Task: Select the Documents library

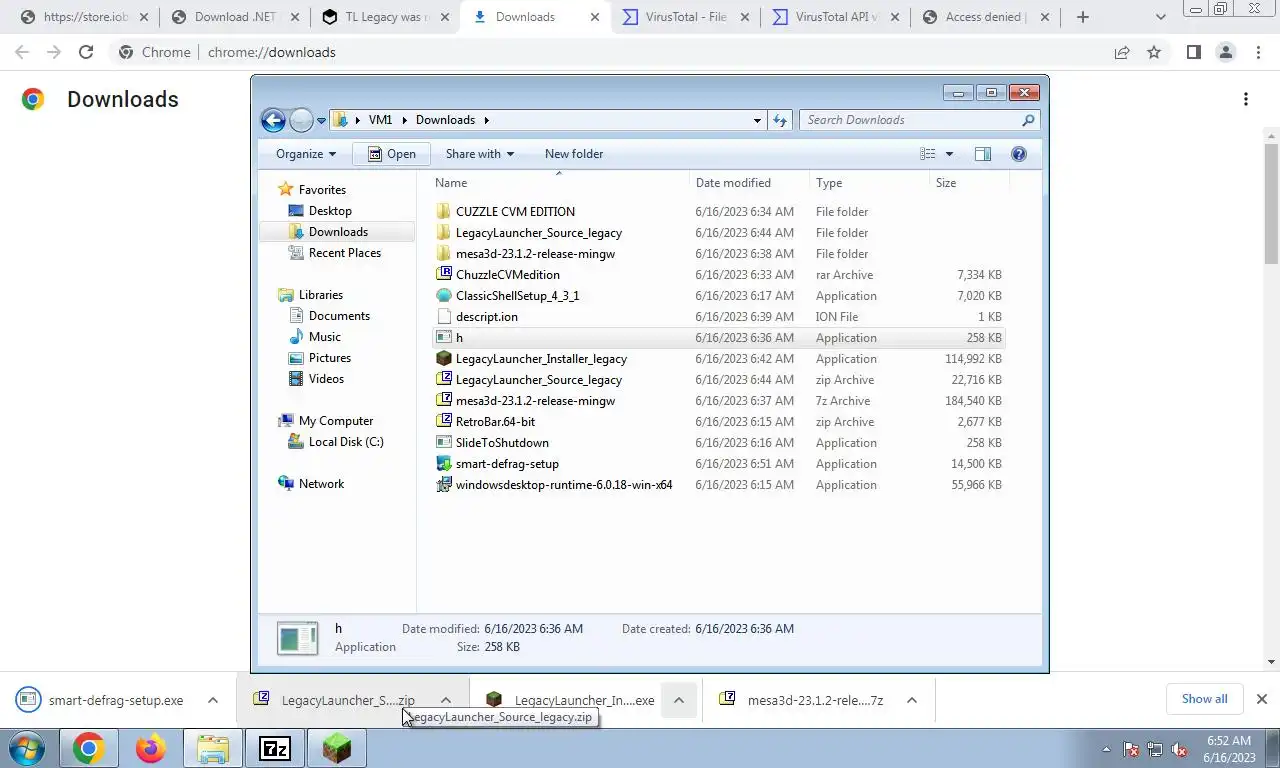Action: click(x=339, y=316)
